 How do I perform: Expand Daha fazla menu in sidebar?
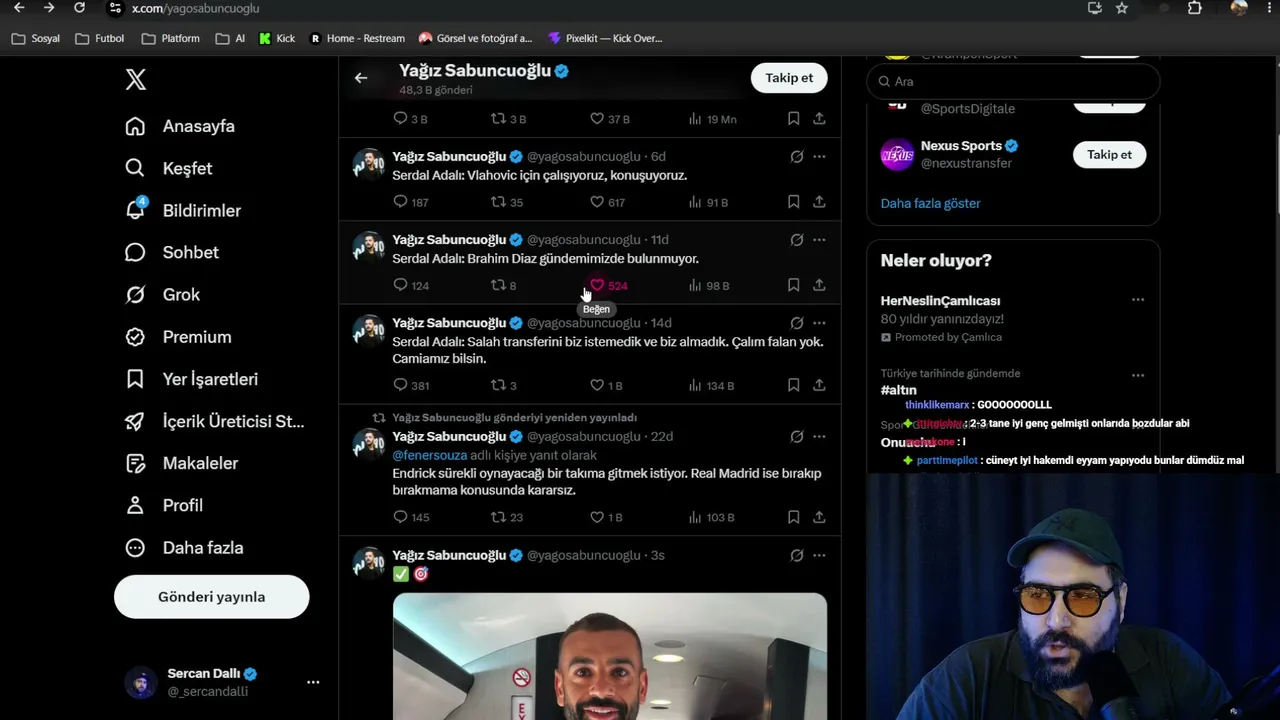[x=184, y=548]
